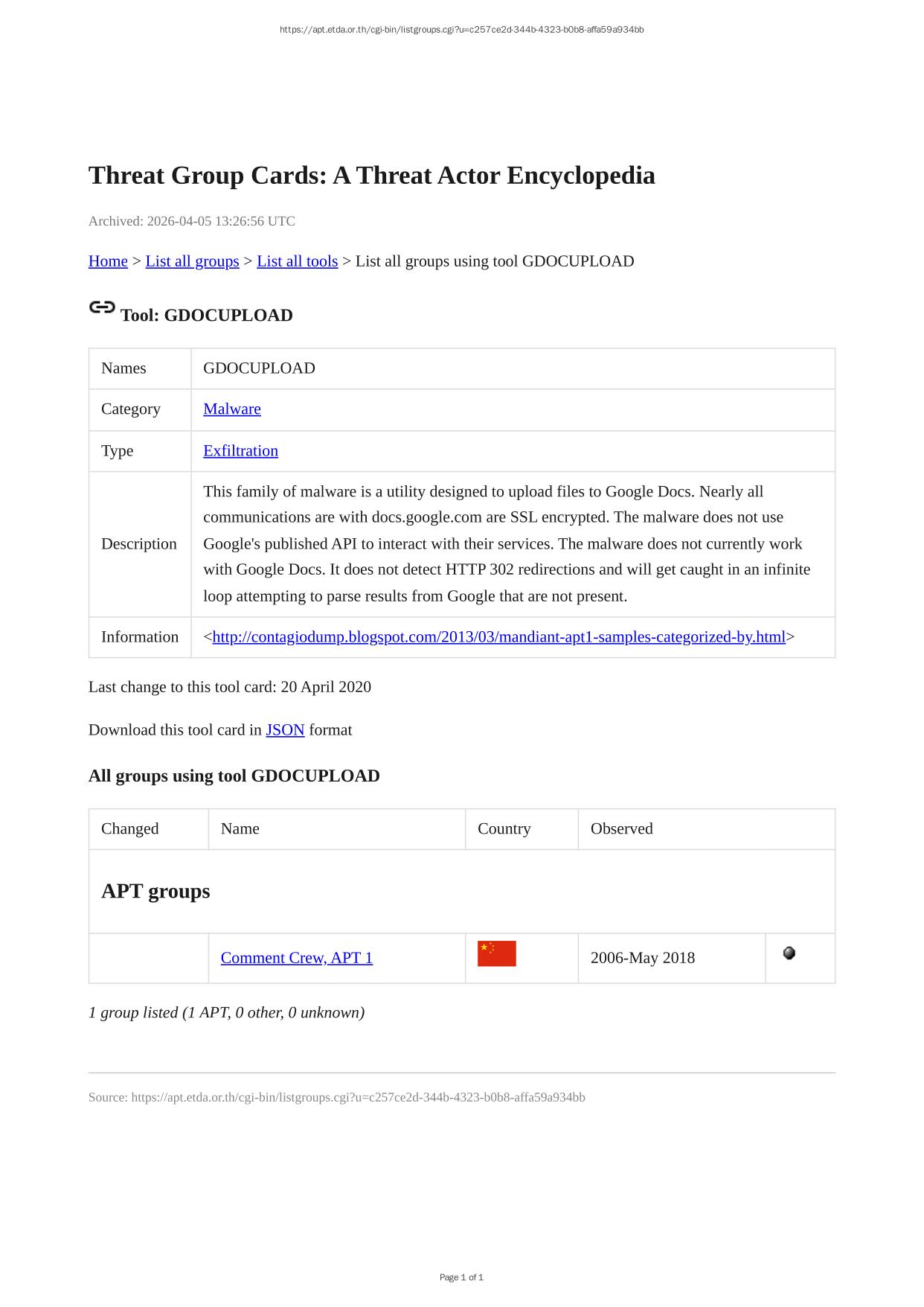Open the List all tools breadcrumb
924x1307 pixels.
click(x=297, y=261)
